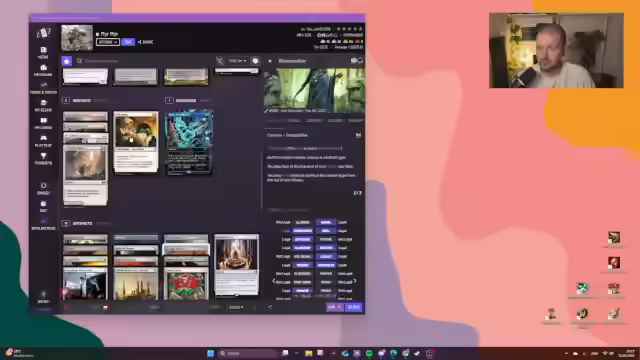
Task: Open Spotify from the Windows taskbar
Action: tap(369, 353)
